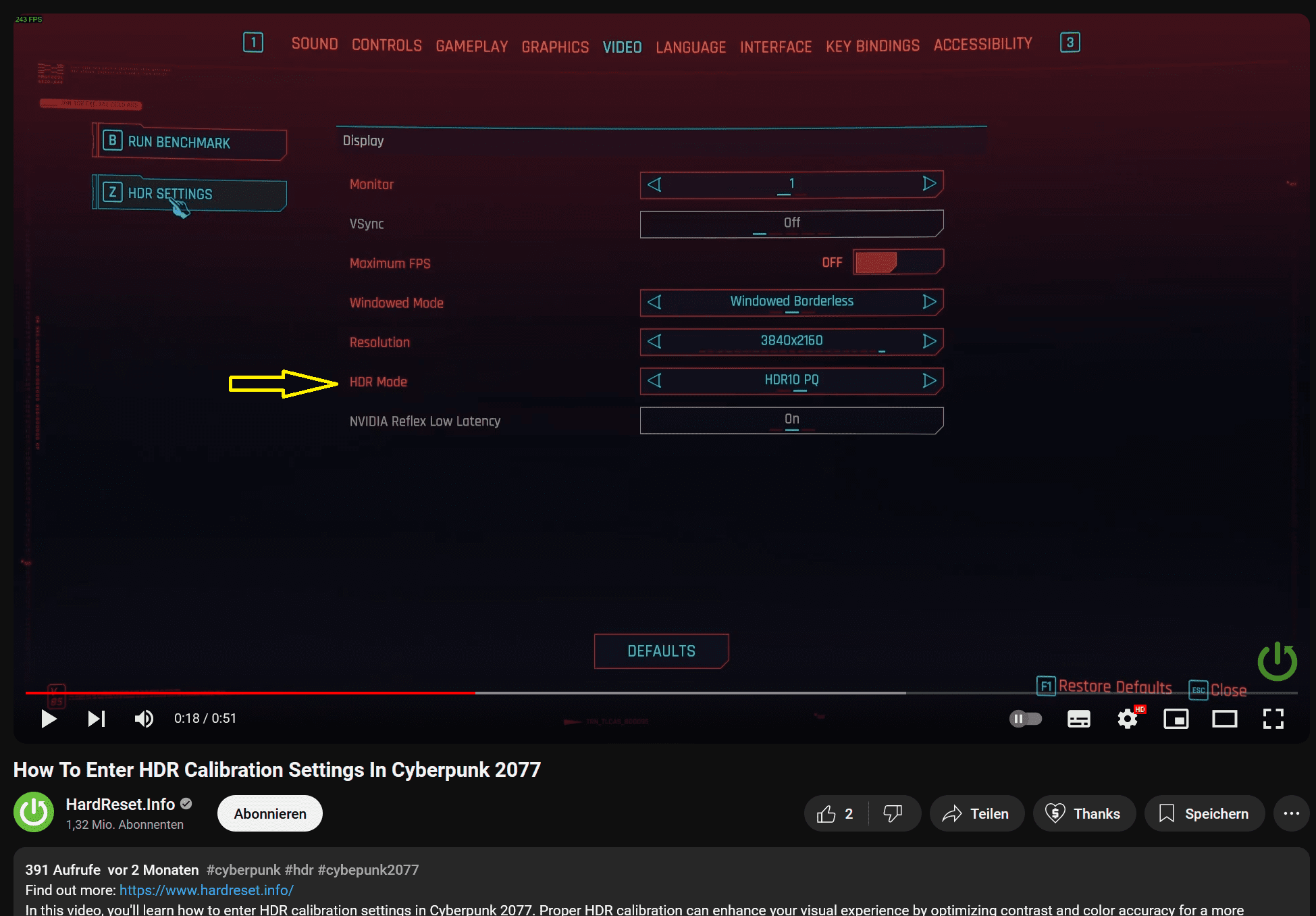Click the Thanks button
Image resolution: width=1316 pixels, height=916 pixels.
pos(1084,814)
